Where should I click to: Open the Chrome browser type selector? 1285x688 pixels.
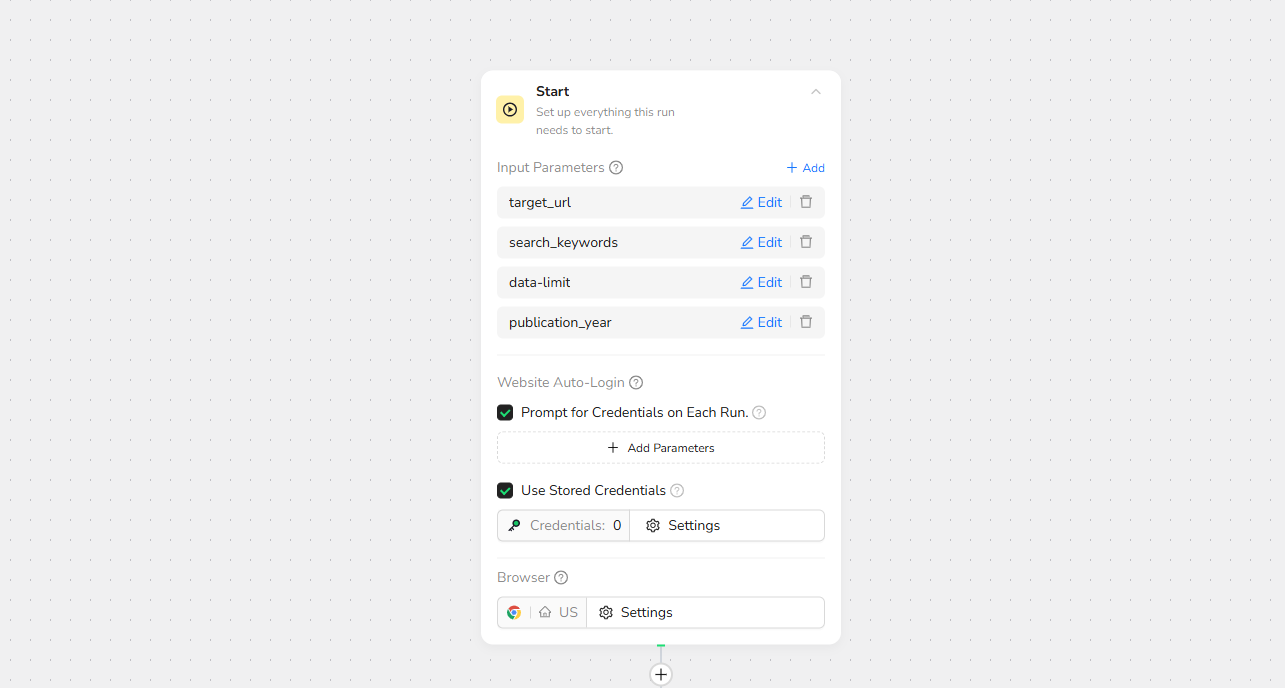coord(514,613)
